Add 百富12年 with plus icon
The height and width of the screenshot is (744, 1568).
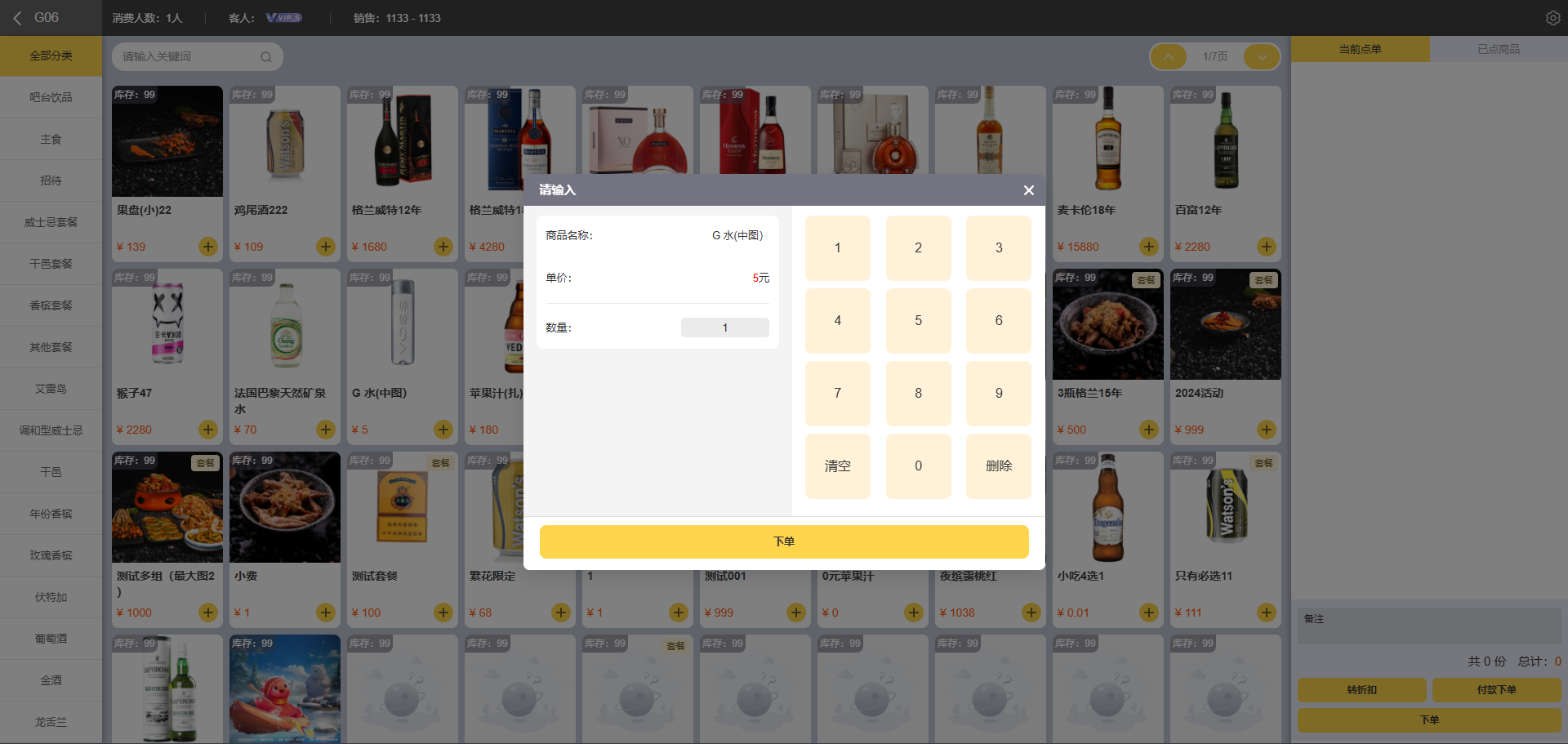click(1267, 247)
